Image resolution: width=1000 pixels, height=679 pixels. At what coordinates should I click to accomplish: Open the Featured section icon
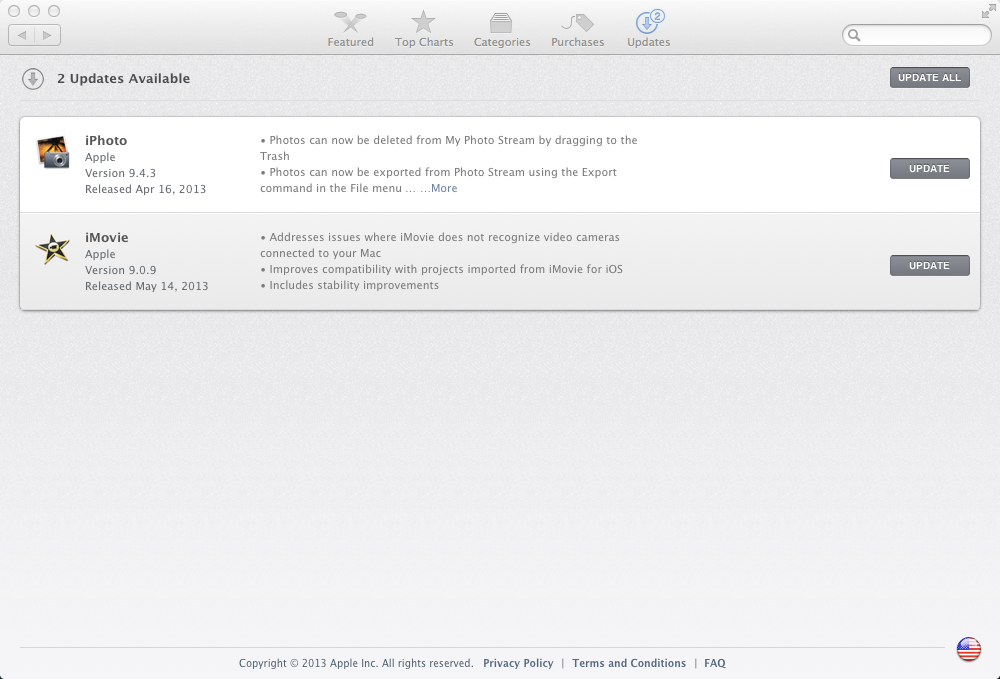click(350, 22)
